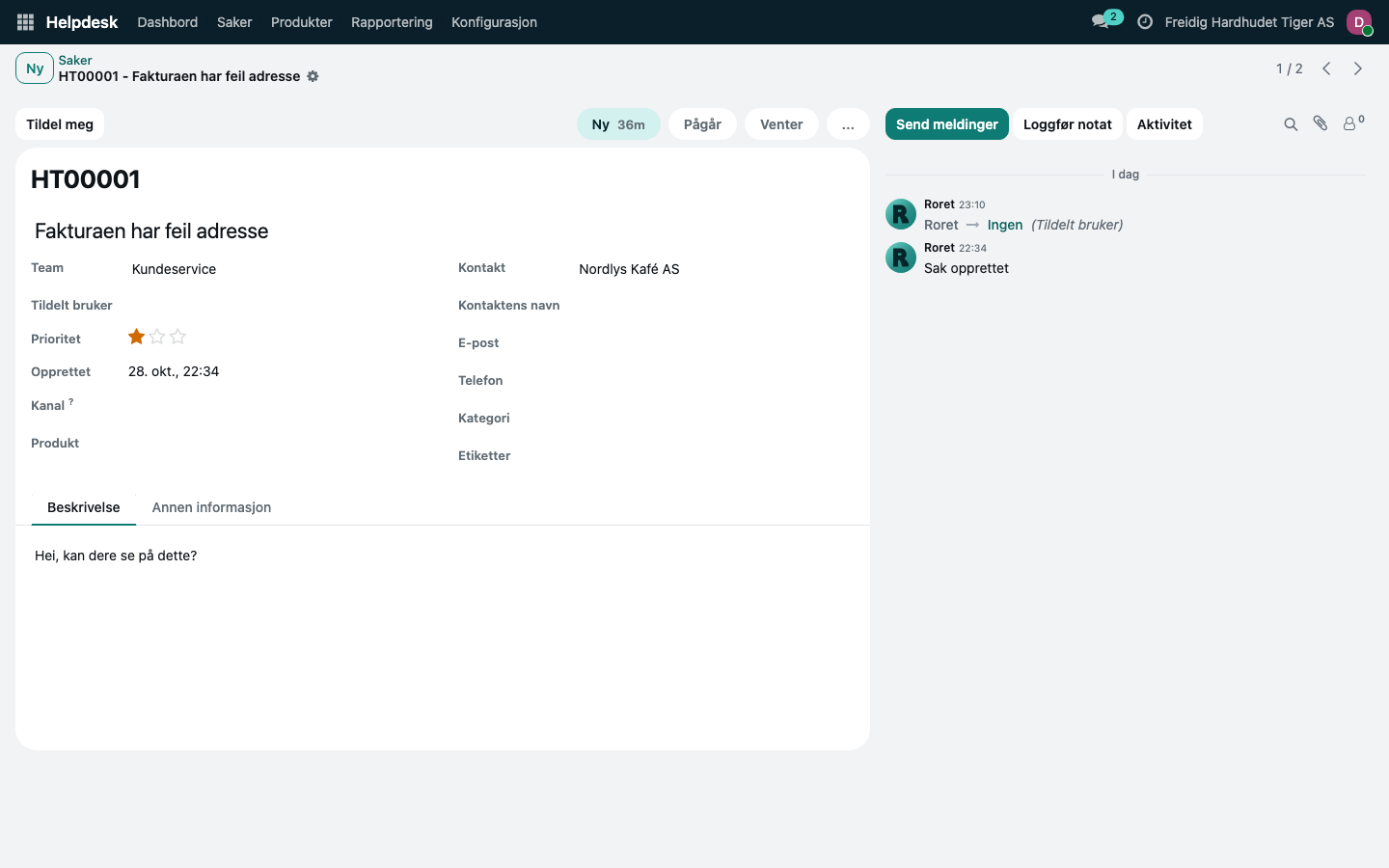
Task: Click the Tildel meg button
Action: [60, 124]
